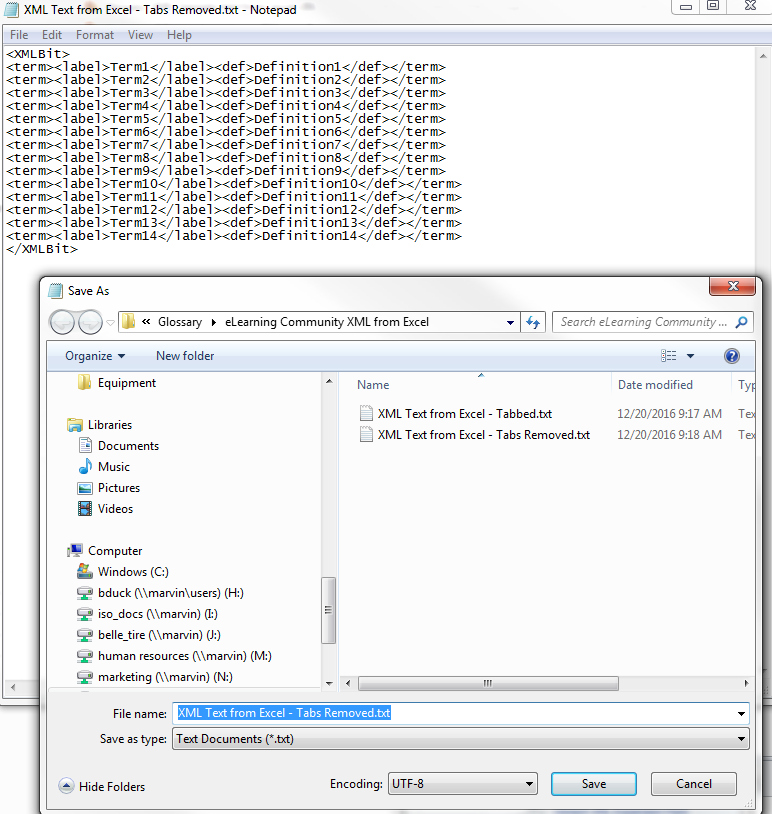Click the search magnifier icon

click(741, 322)
